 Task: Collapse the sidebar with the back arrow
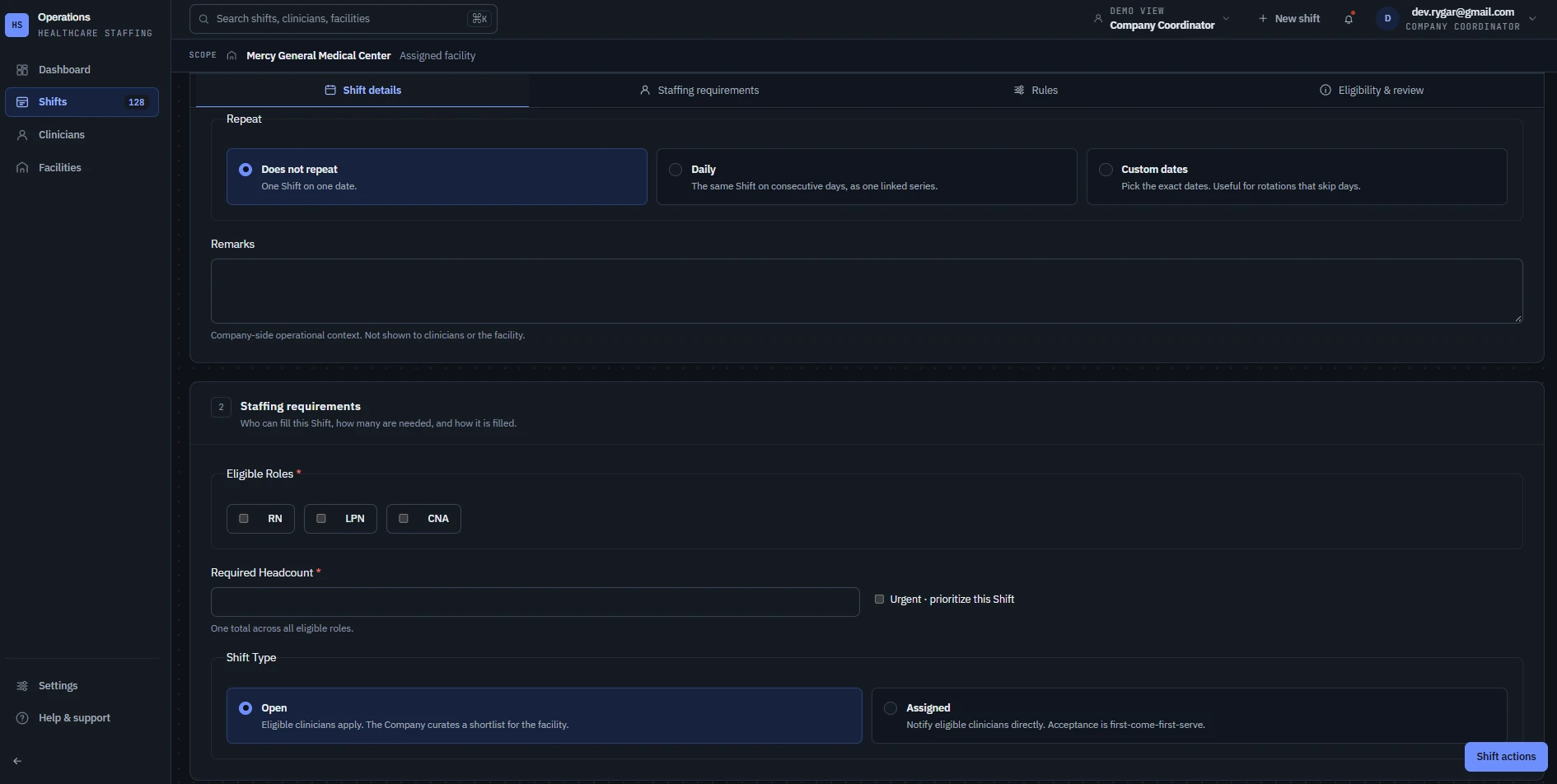17,761
